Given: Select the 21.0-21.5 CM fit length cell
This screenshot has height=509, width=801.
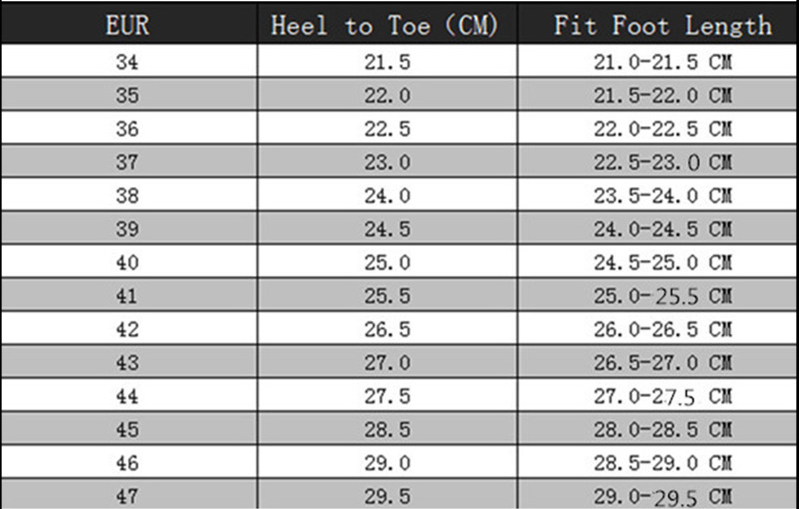Looking at the screenshot, I should (x=662, y=62).
